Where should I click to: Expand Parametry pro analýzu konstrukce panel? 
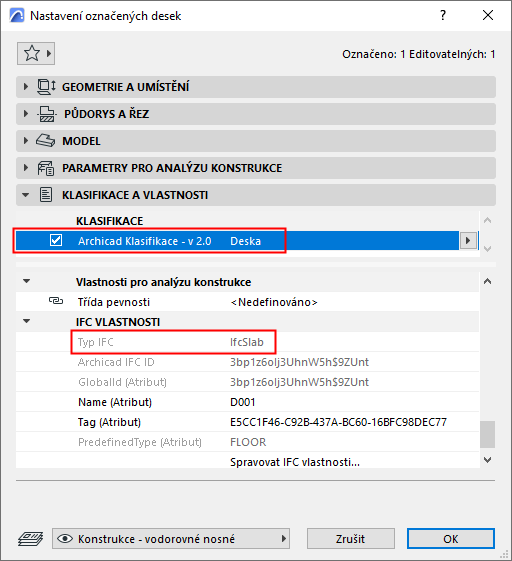click(25, 168)
